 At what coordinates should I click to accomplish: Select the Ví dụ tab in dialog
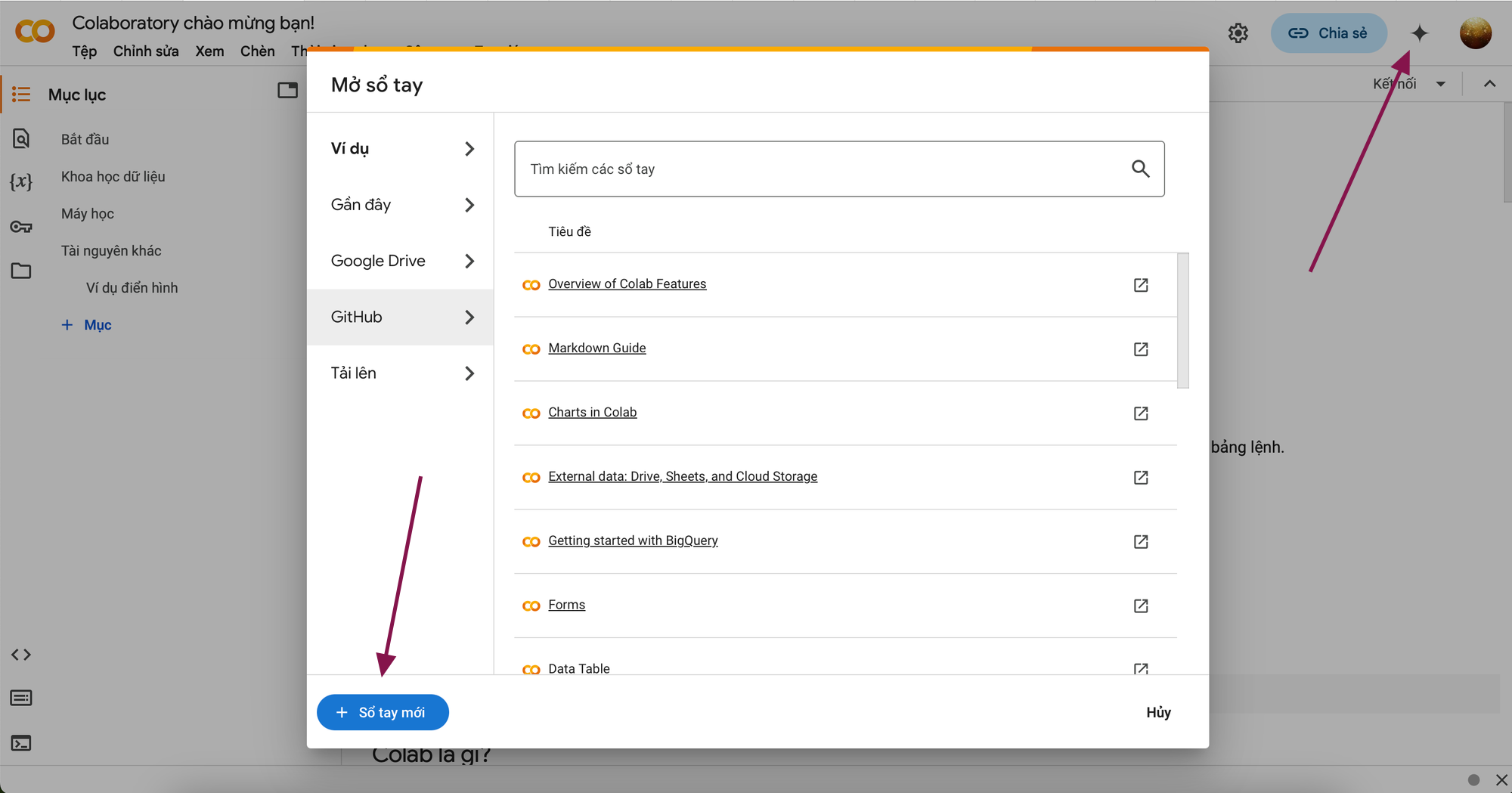[x=400, y=149]
